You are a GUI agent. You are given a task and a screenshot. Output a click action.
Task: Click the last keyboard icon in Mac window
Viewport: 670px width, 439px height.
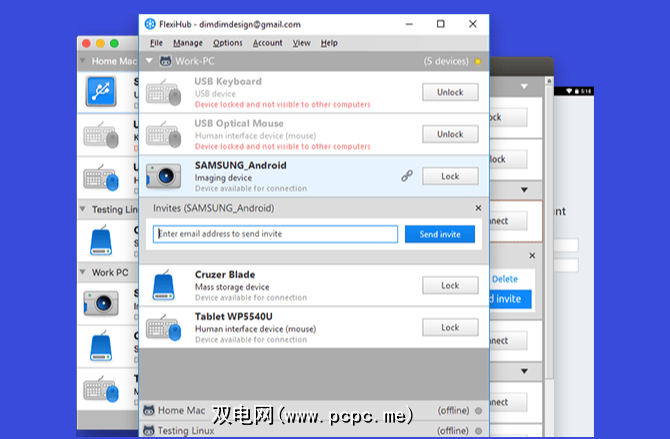[101, 389]
